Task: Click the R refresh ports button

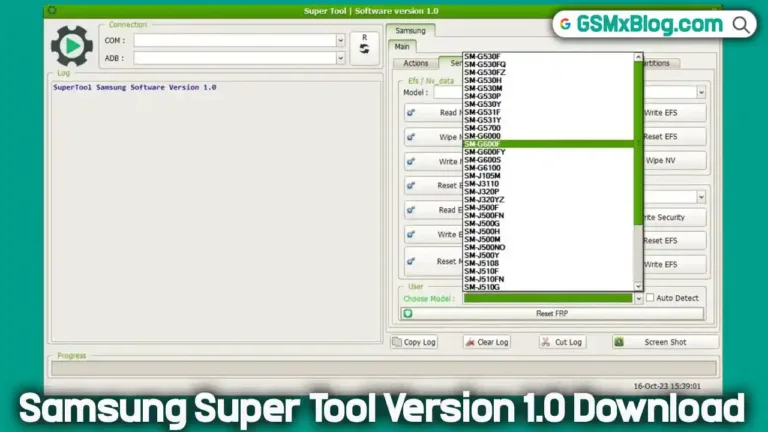Action: click(x=364, y=48)
